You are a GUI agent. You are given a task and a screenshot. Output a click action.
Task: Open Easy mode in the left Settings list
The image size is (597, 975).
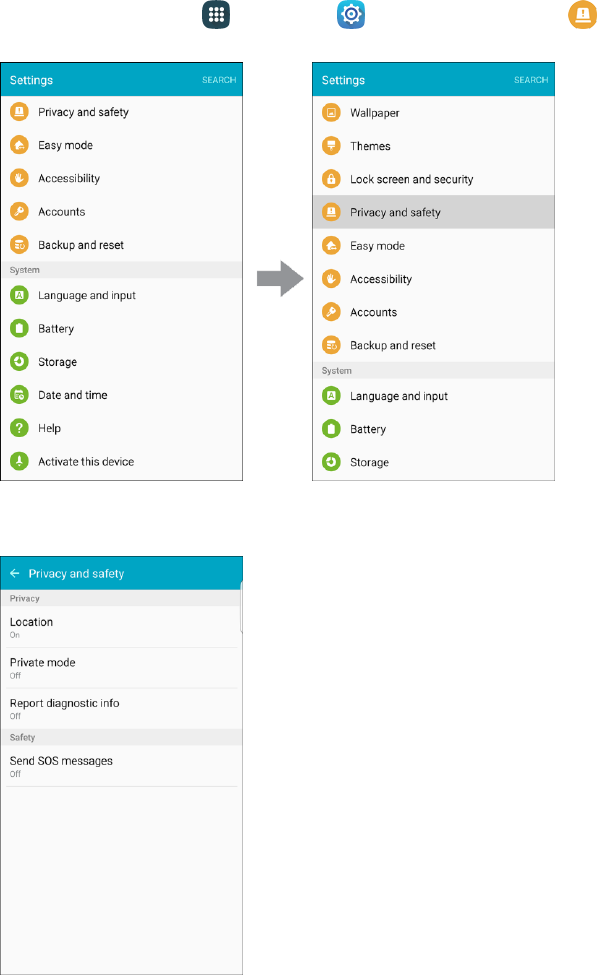pos(121,145)
